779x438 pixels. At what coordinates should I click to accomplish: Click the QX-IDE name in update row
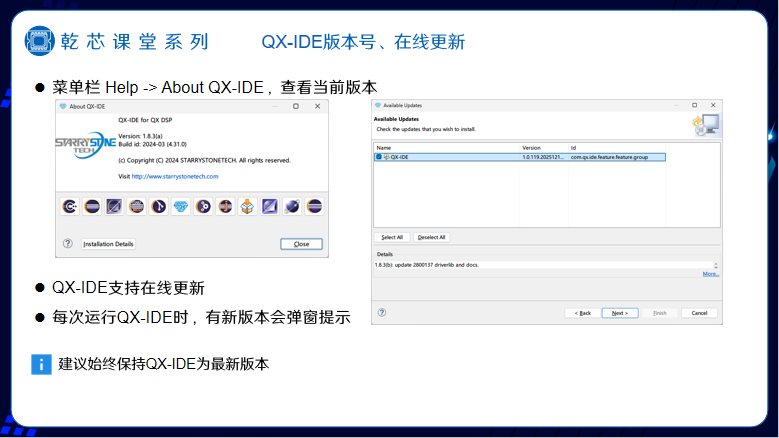(399, 157)
